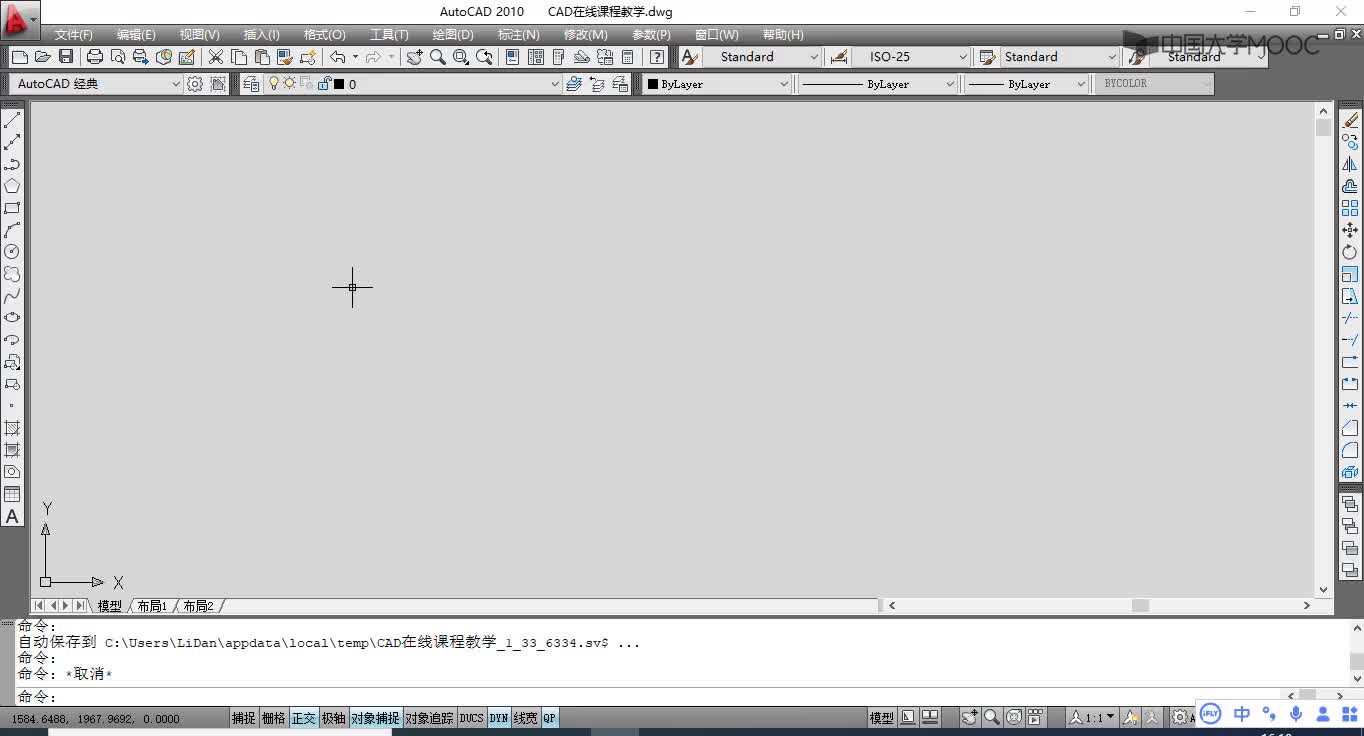1364x736 pixels.
Task: Click the black layer color swatch
Action: [x=339, y=84]
